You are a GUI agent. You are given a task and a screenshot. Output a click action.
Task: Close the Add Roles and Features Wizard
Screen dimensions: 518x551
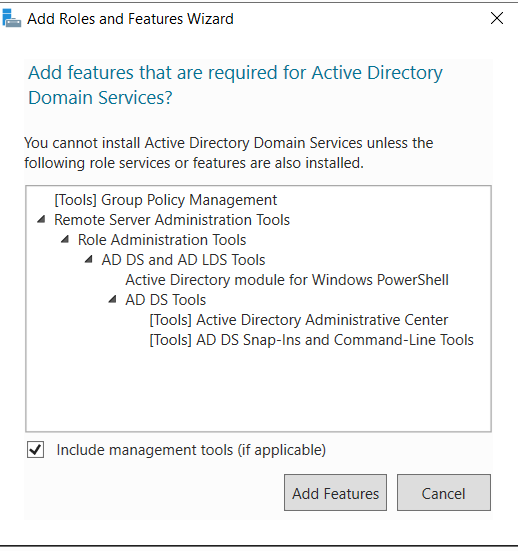[x=497, y=18]
